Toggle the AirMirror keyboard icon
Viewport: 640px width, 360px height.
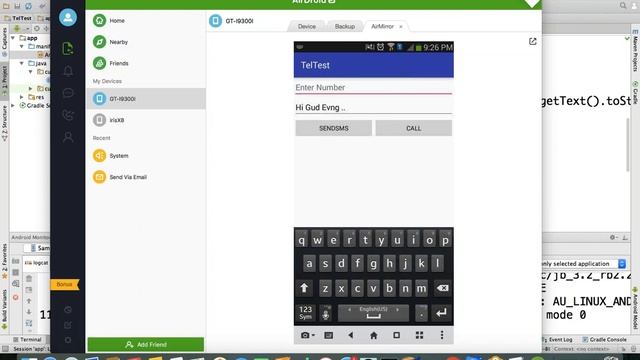[x=328, y=336]
